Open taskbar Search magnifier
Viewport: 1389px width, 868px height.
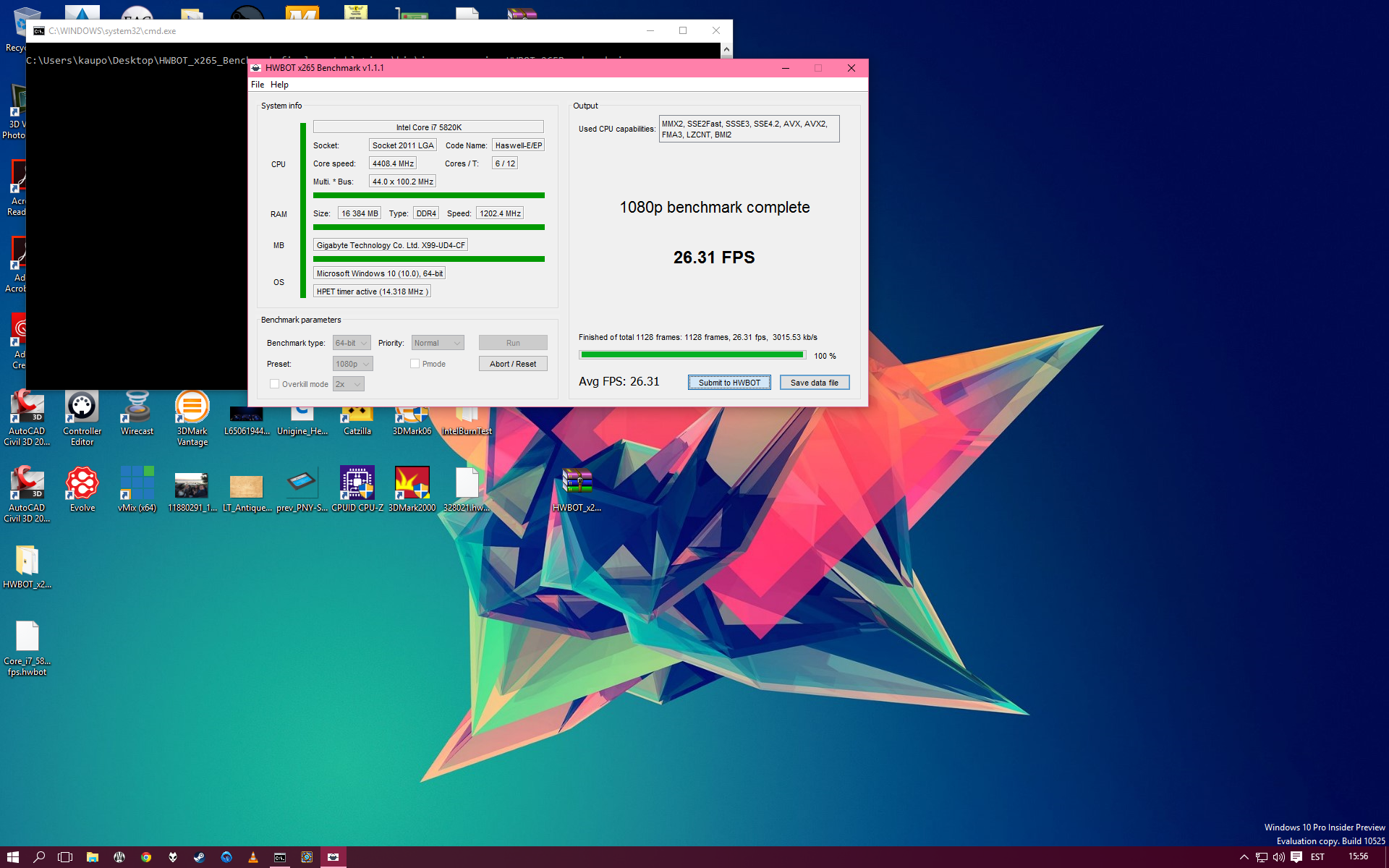(39, 857)
